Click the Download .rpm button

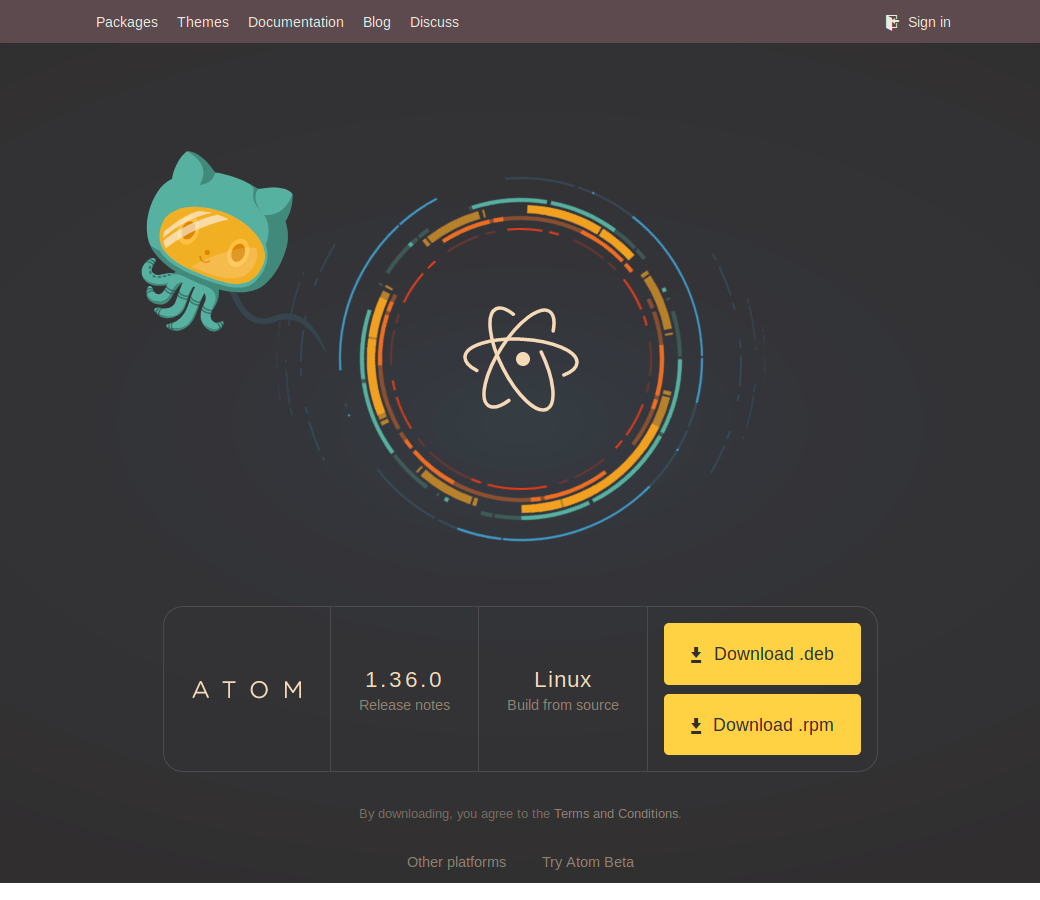tap(762, 724)
